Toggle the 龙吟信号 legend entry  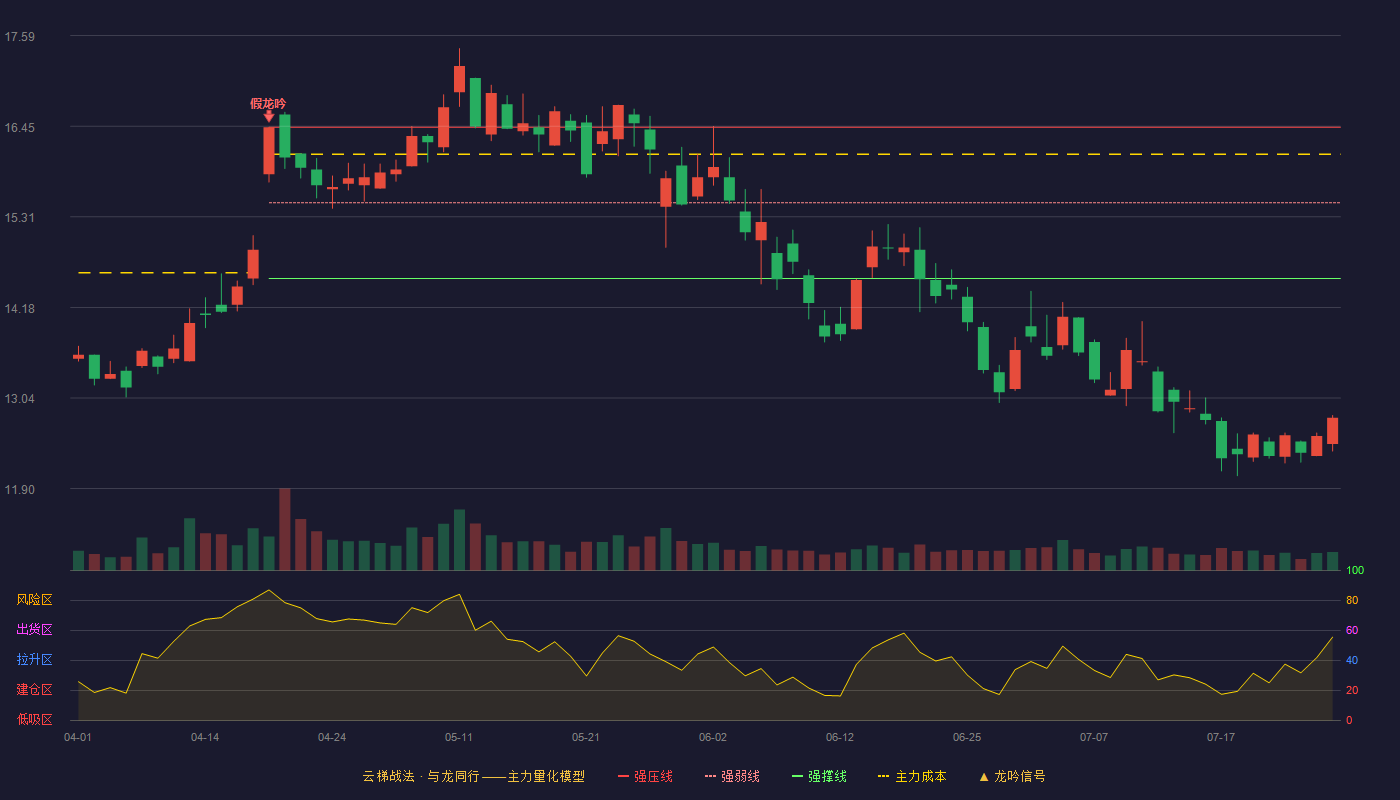tap(1011, 776)
